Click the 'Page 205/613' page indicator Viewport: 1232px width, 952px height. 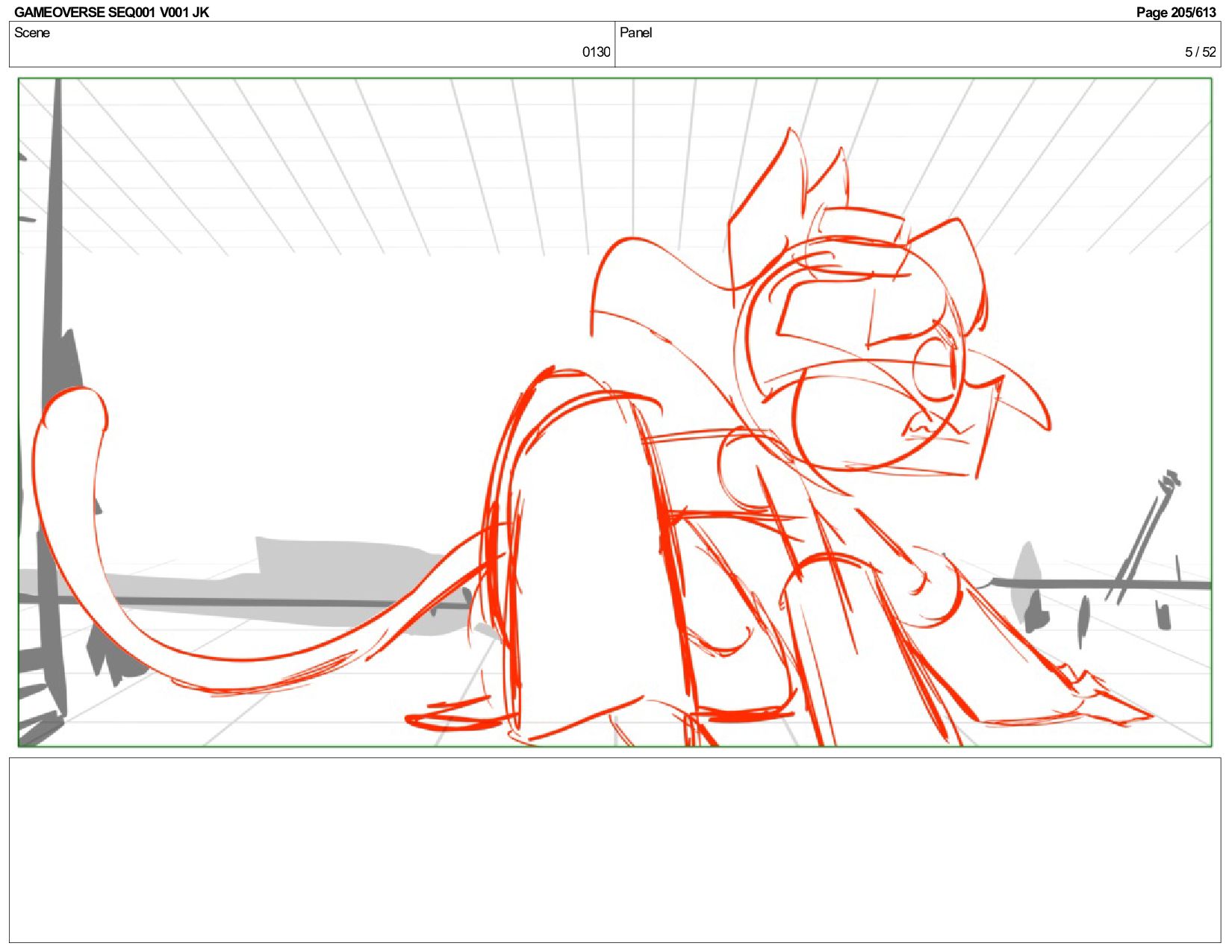(1175, 12)
